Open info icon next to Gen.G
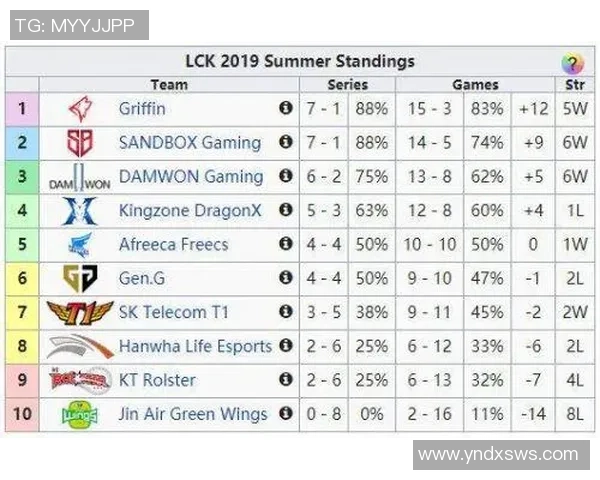This screenshot has width=600, height=480. click(x=286, y=278)
